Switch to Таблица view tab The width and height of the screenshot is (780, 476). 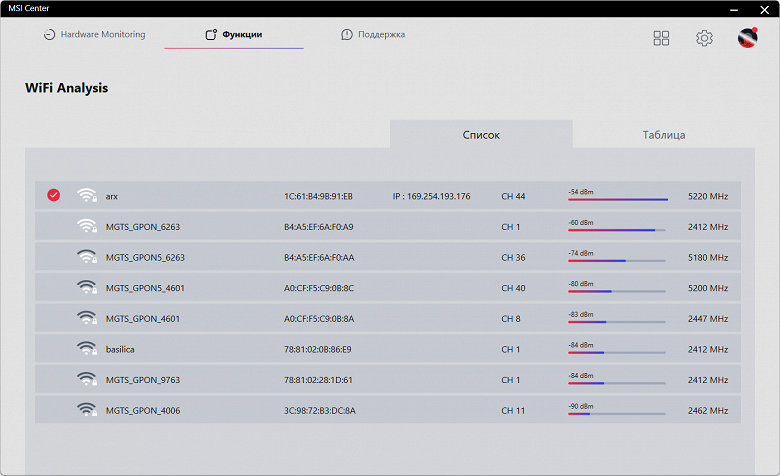(x=664, y=134)
